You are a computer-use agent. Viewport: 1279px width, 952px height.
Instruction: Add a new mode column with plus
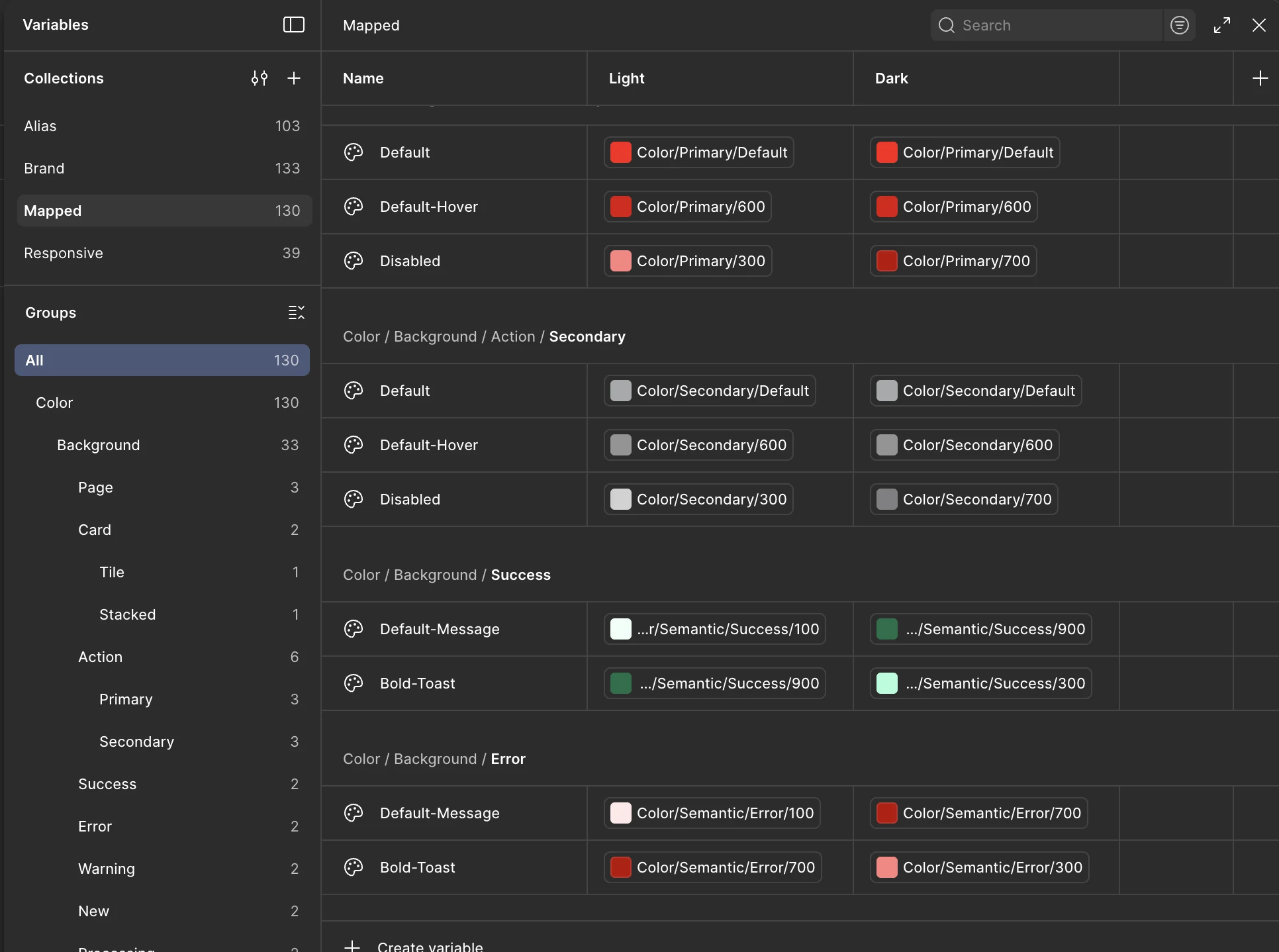(x=1260, y=78)
